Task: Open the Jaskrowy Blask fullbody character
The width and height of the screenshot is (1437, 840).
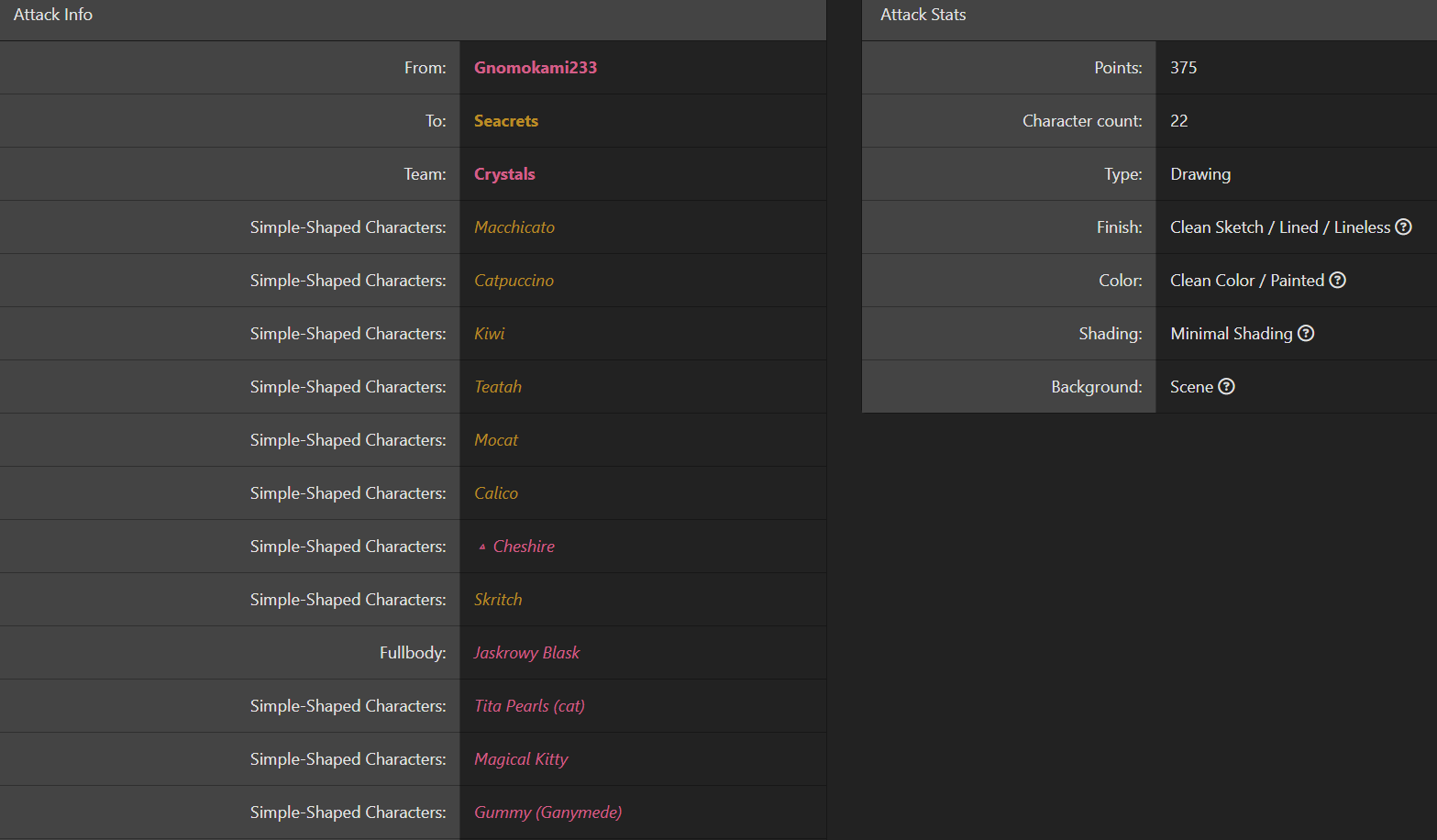Action: coord(526,653)
